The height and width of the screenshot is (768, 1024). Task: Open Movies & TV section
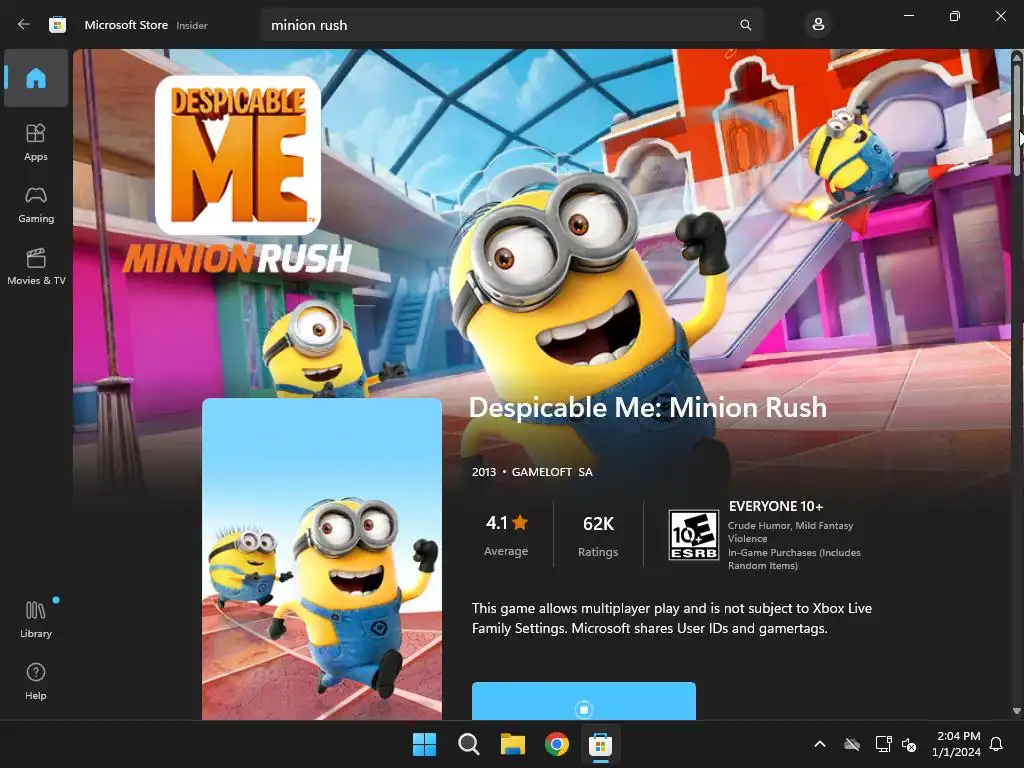click(36, 266)
